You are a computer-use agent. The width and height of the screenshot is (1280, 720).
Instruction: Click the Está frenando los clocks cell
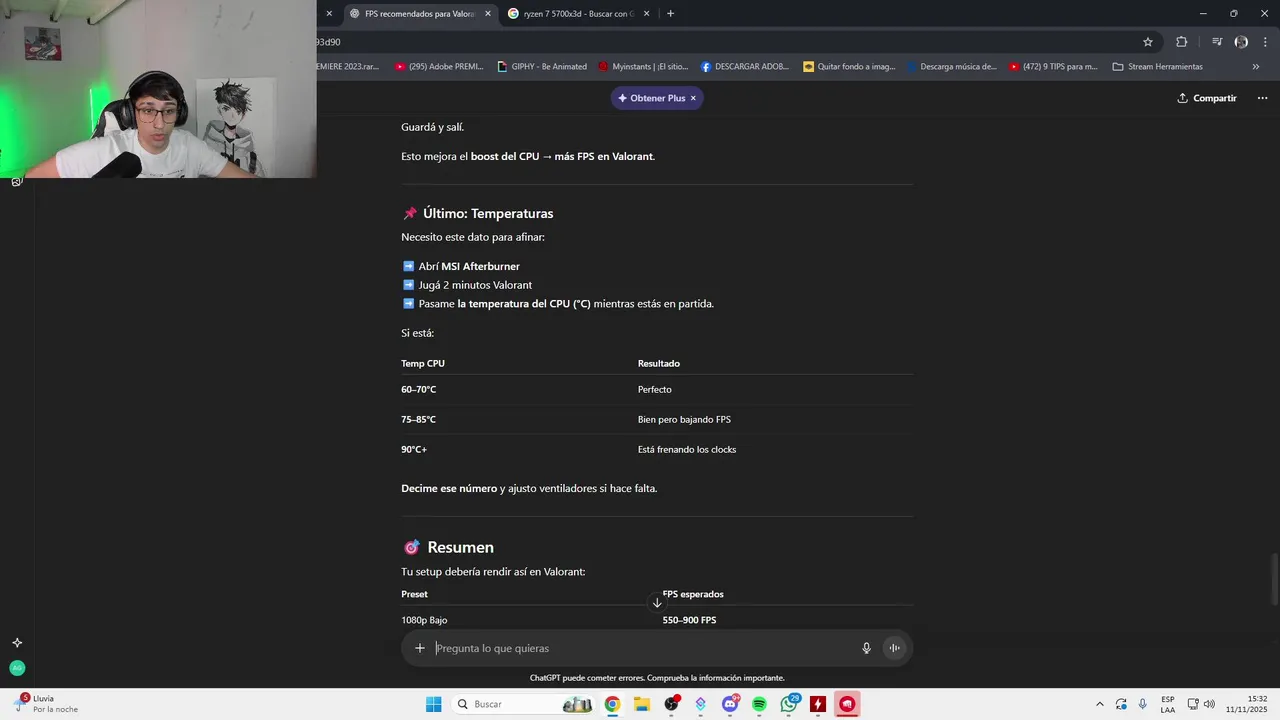click(x=687, y=449)
